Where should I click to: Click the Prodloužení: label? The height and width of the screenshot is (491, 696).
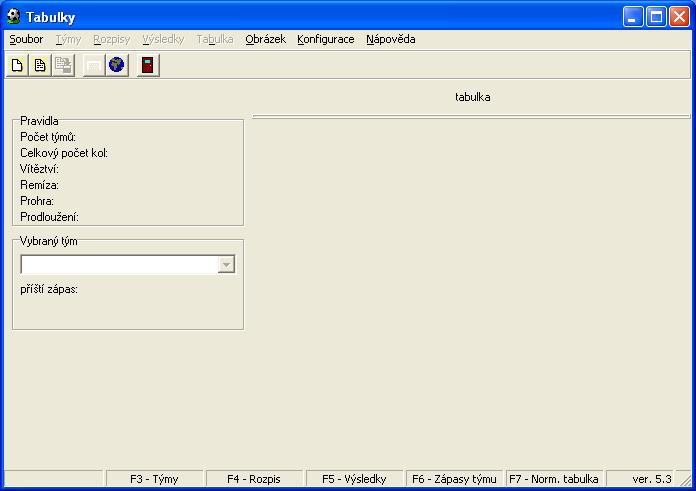(x=49, y=217)
